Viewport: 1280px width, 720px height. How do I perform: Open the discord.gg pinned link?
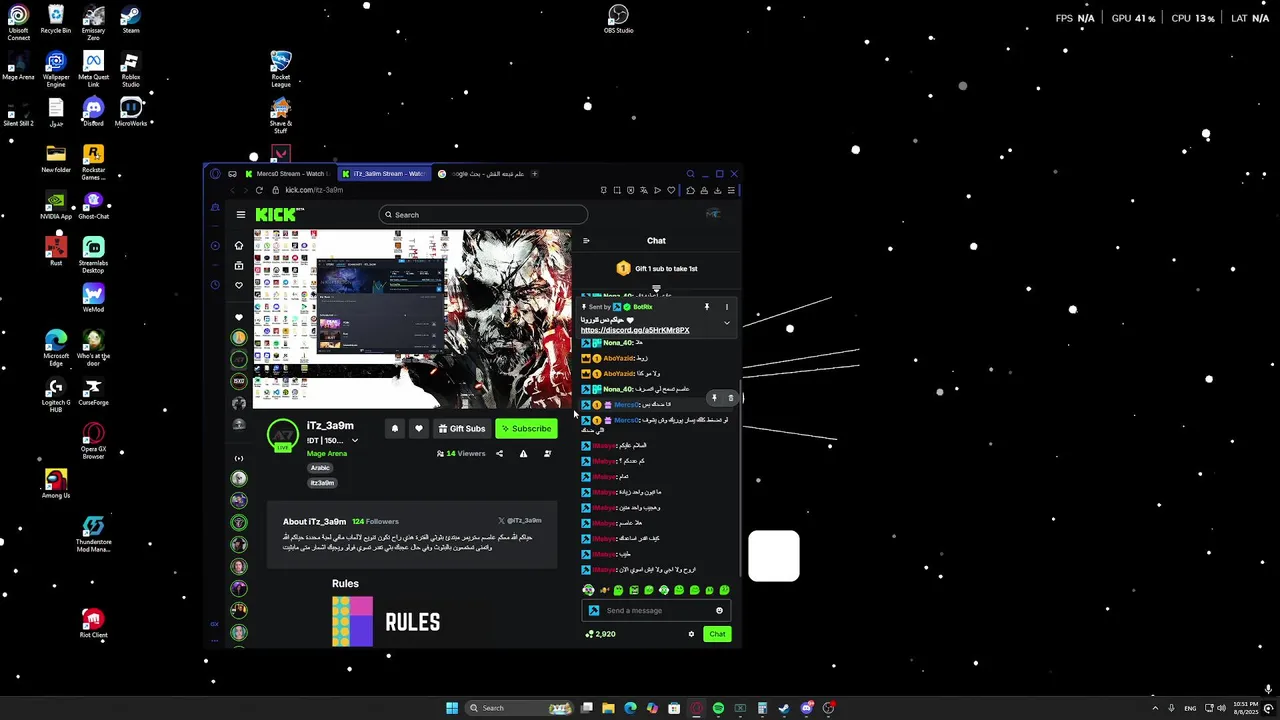click(x=635, y=330)
